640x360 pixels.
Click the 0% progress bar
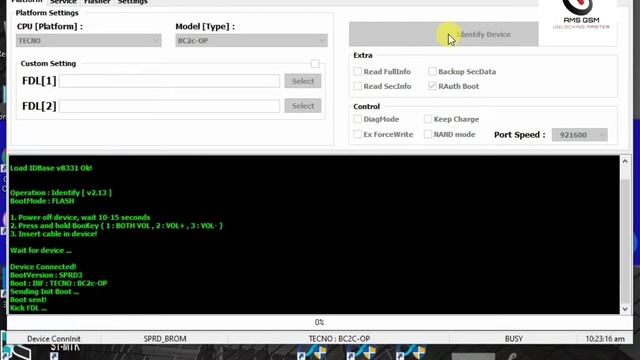click(320, 322)
